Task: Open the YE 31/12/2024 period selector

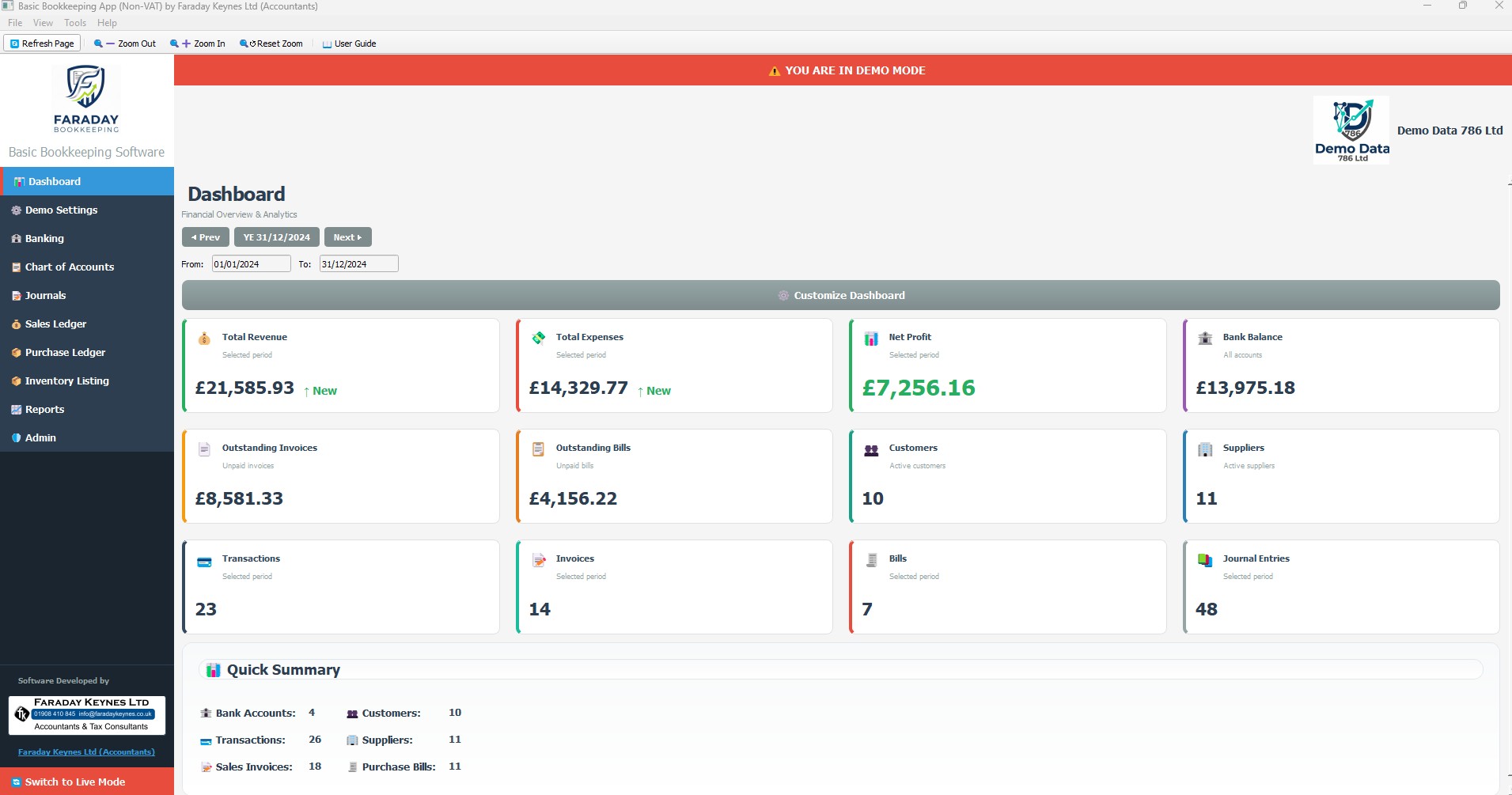Action: tap(276, 237)
